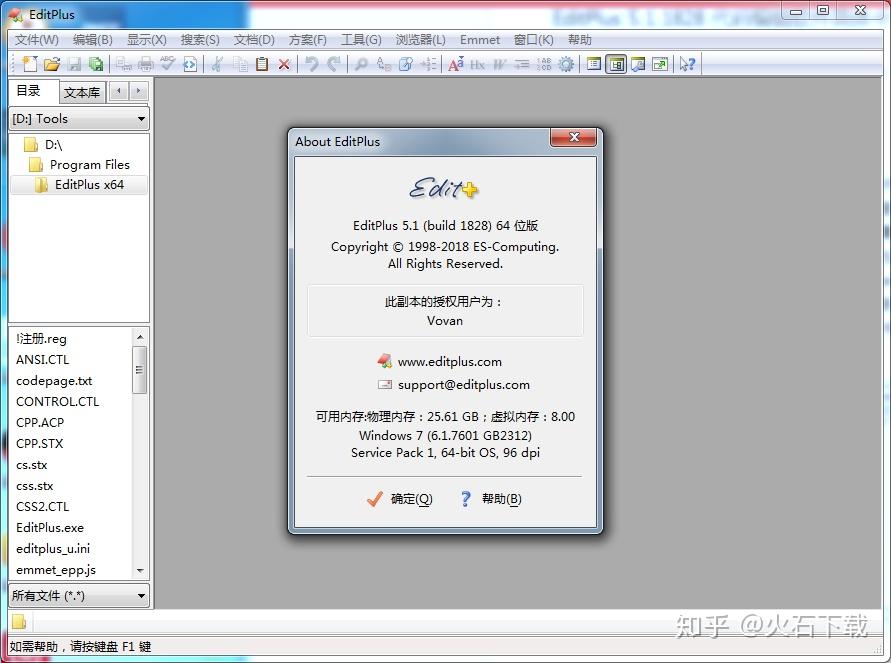Click the New document toolbar icon
Viewport: 891px width, 663px height.
pos(30,64)
